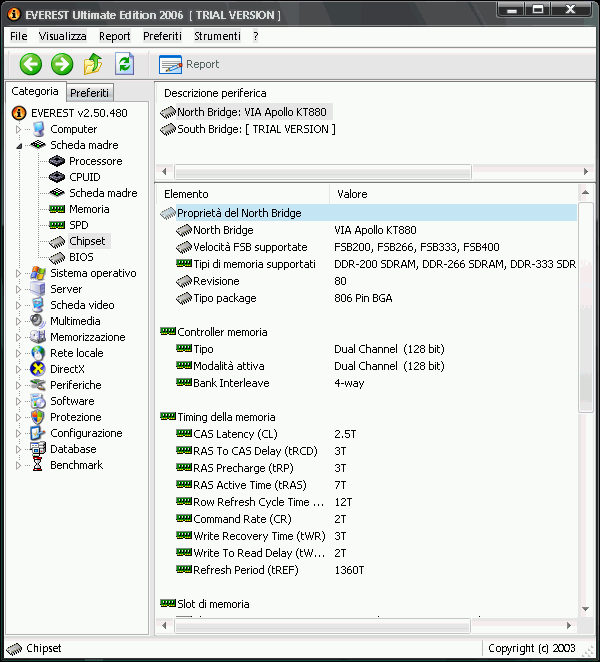600x662 pixels.
Task: Click the Sistema operativo Windows flag icon
Action: 38,273
